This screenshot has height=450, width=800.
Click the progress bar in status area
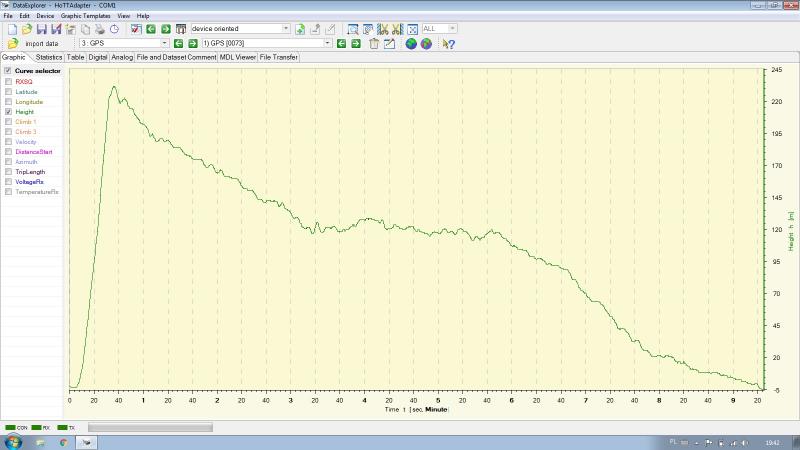tap(150, 427)
